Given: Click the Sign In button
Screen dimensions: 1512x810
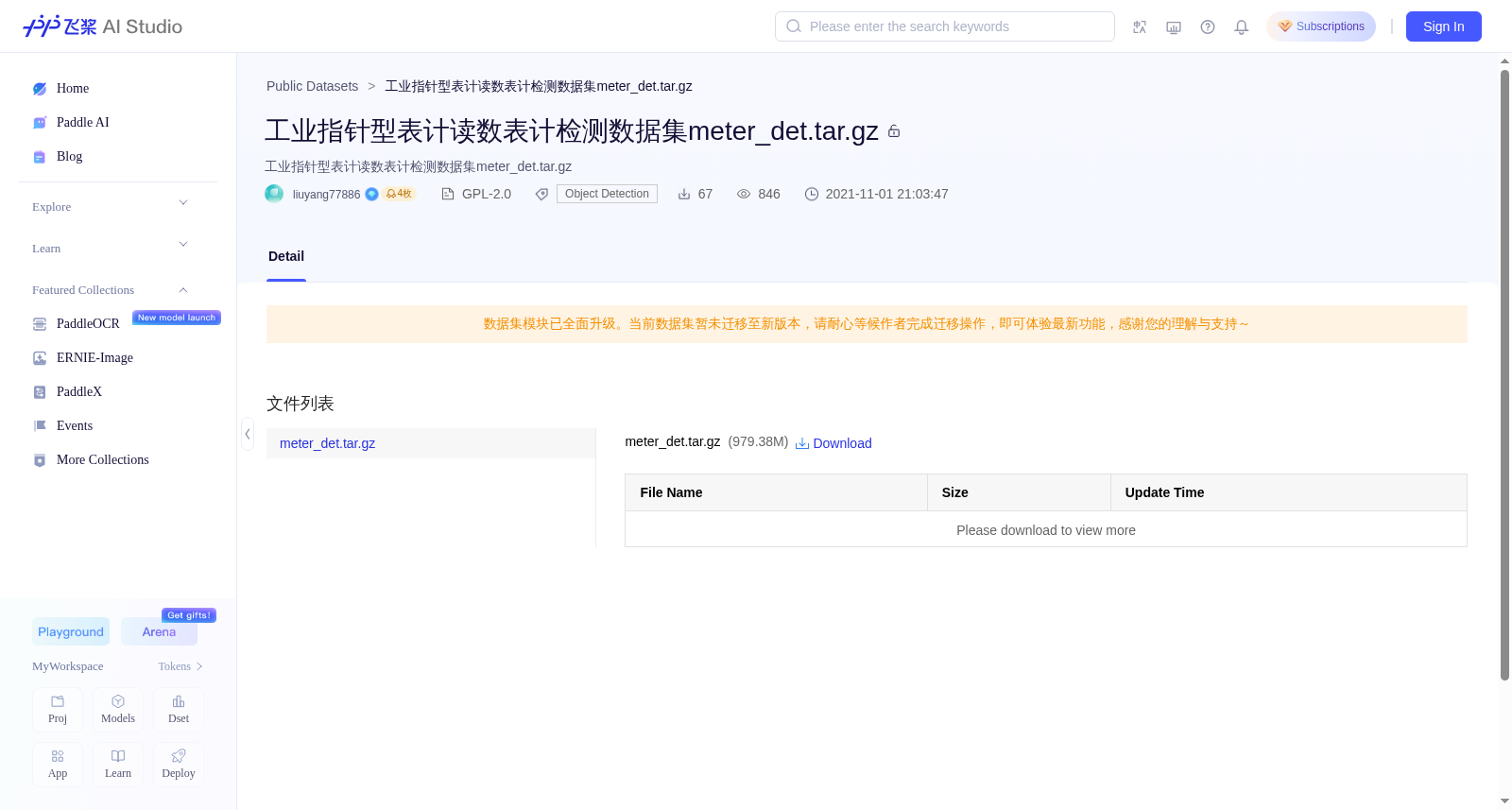Looking at the screenshot, I should [x=1444, y=26].
